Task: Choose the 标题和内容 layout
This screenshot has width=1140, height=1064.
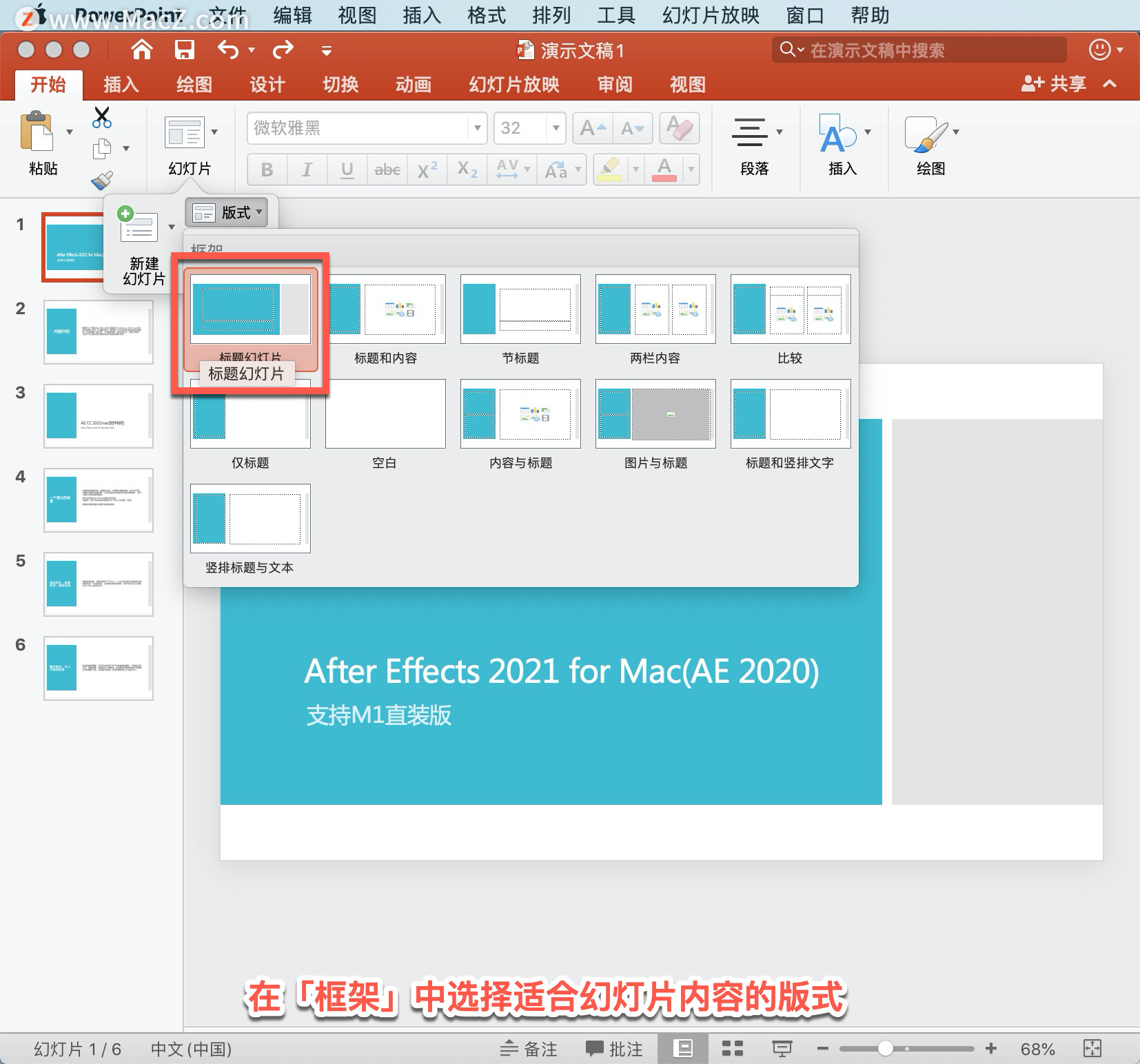Action: click(x=385, y=320)
